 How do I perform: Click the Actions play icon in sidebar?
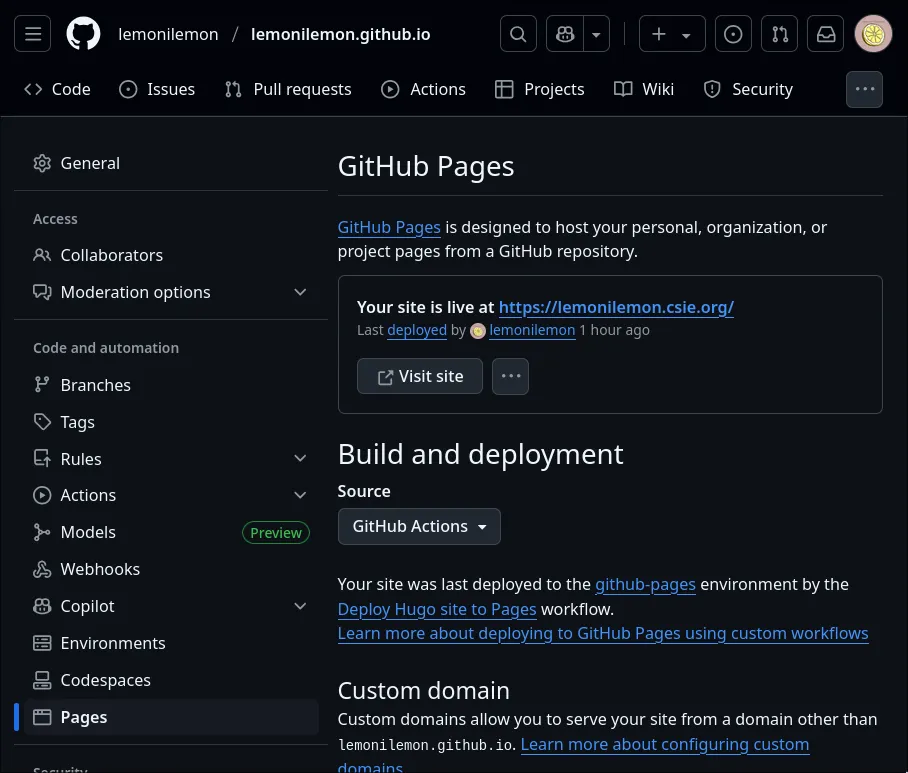pyautogui.click(x=42, y=495)
